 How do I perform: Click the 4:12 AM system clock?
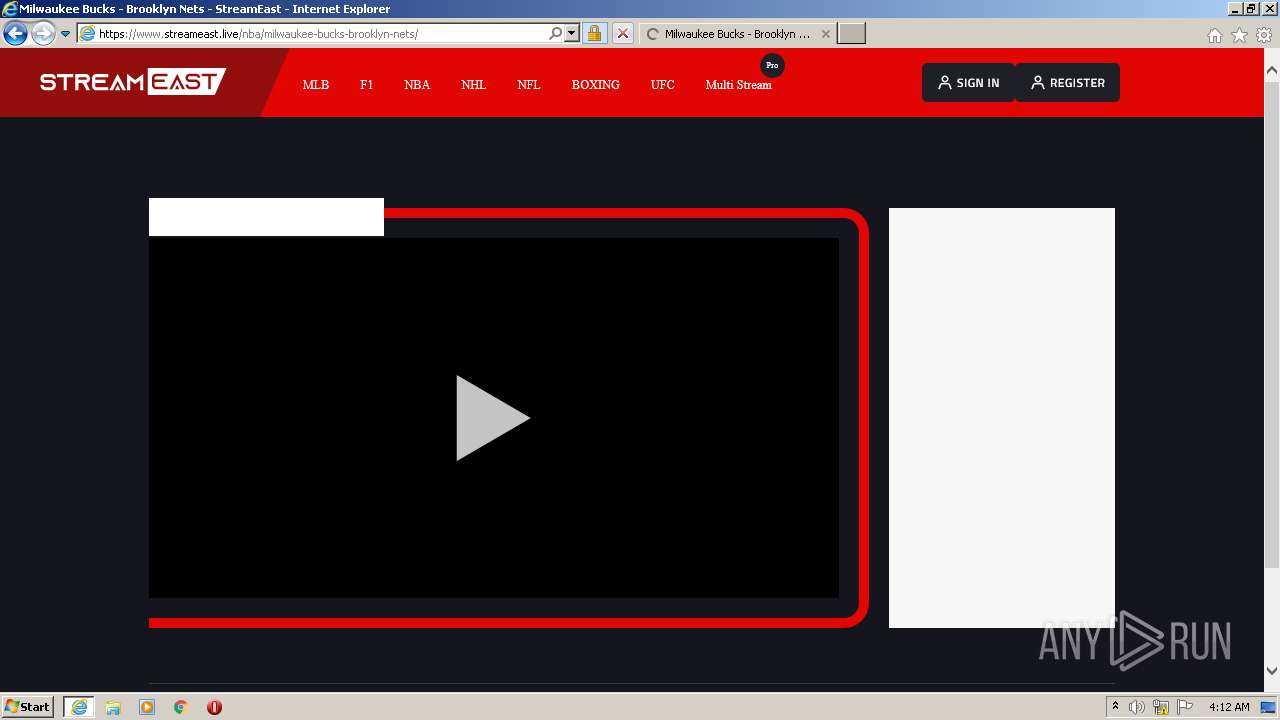(1229, 707)
